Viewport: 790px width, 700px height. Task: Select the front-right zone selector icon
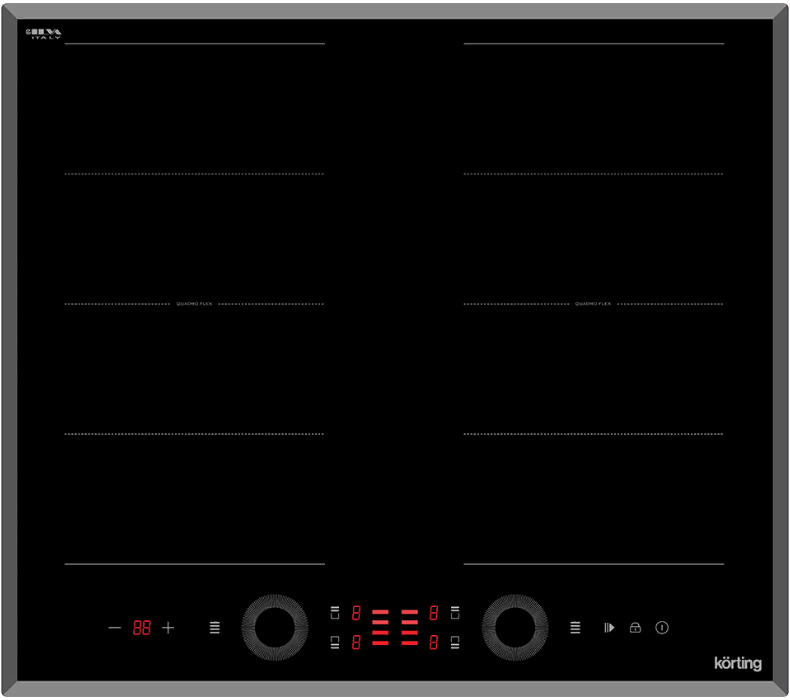[x=455, y=642]
